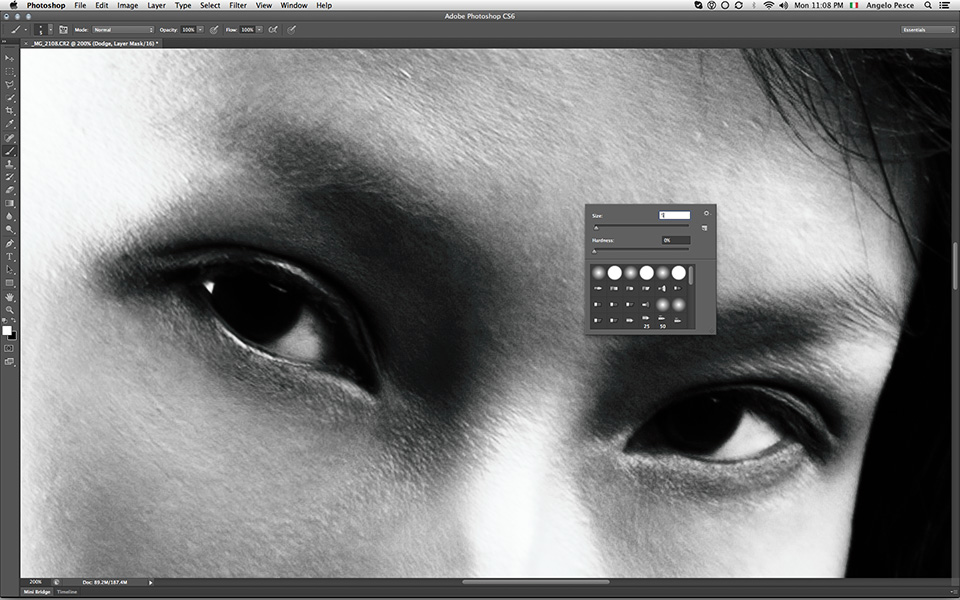The width and height of the screenshot is (960, 600).
Task: Select the Move tool
Action: click(x=9, y=58)
